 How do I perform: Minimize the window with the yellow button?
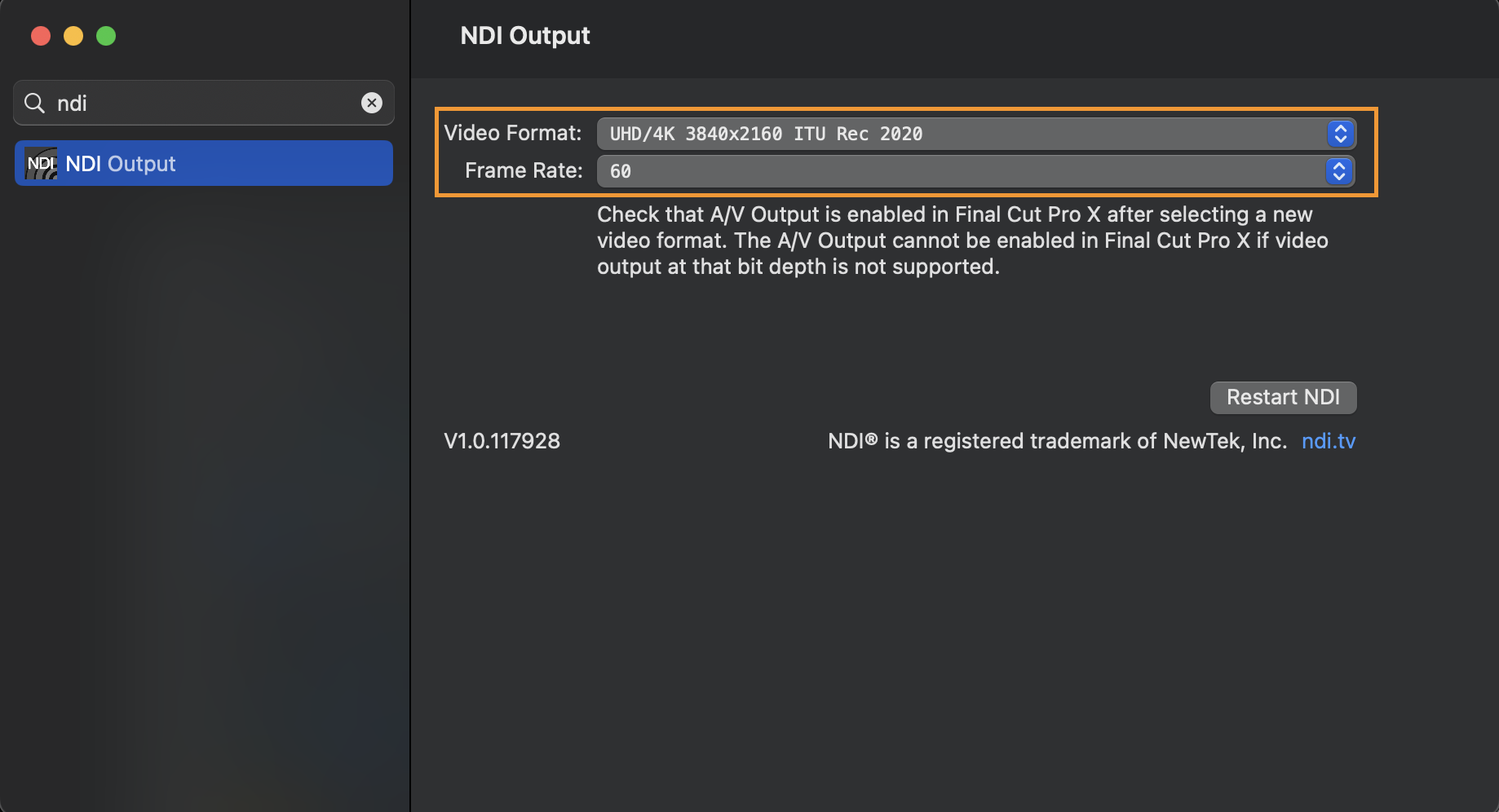click(x=73, y=36)
